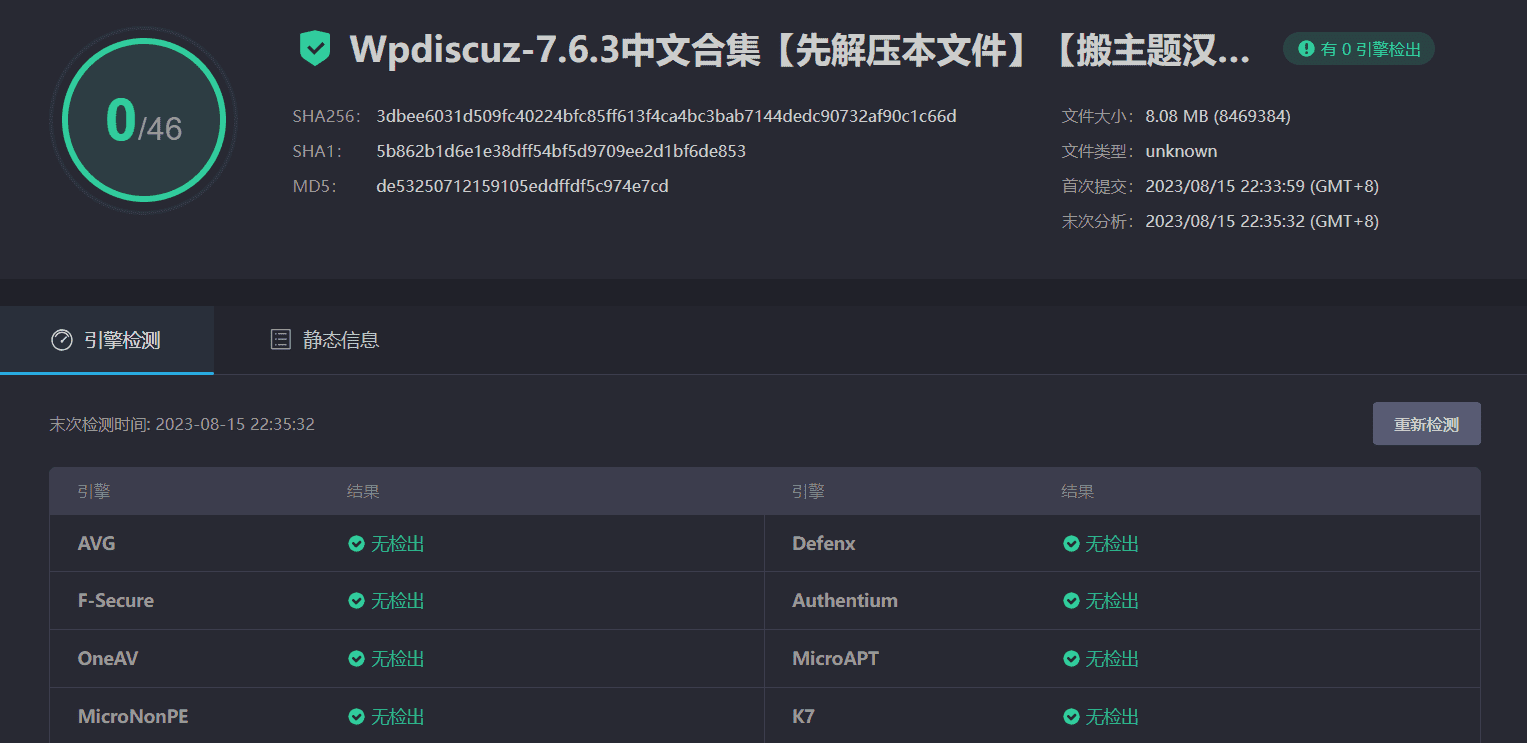The image size is (1527, 743).
Task: Click the check icon in Authentium row
Action: (x=1071, y=601)
